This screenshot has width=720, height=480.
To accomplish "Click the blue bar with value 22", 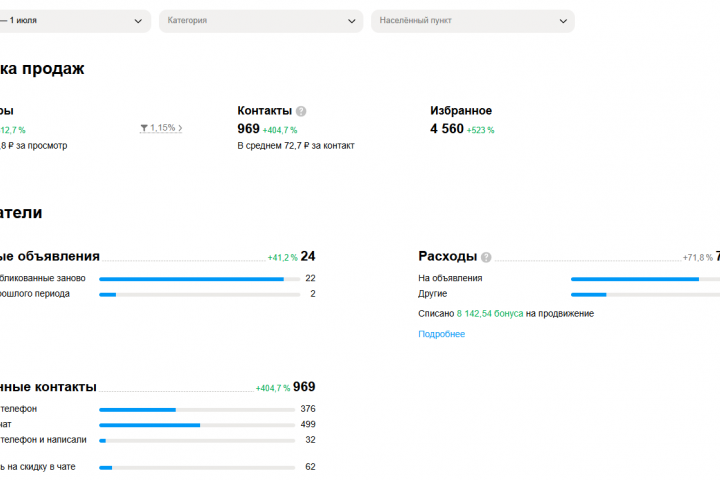I will point(200,279).
